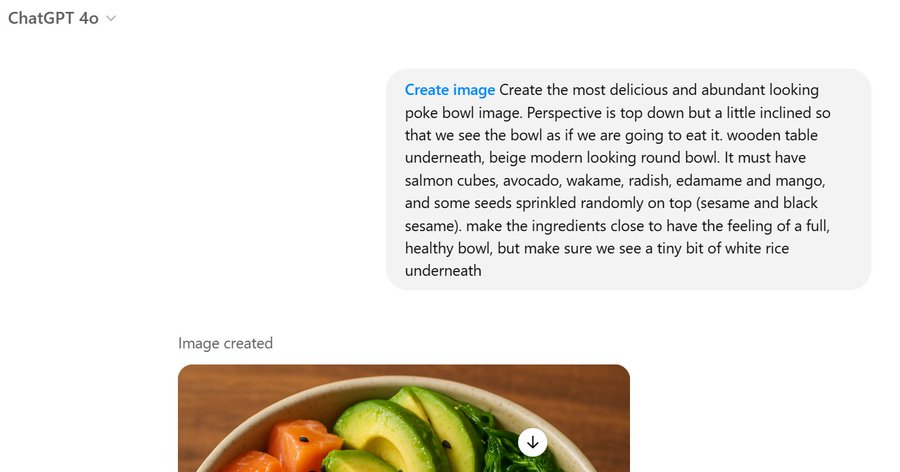
Task: Click the blue Create image link
Action: click(x=449, y=90)
